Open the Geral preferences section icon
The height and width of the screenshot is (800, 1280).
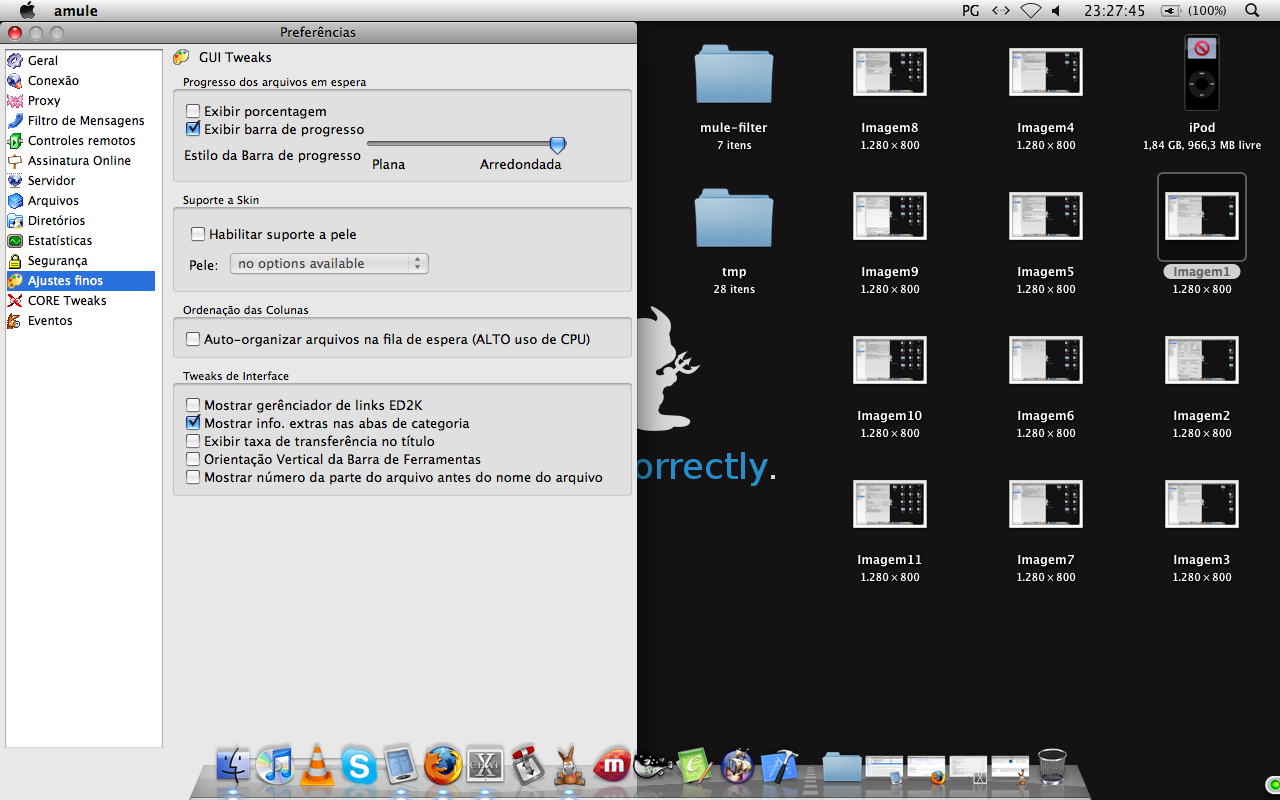(15, 61)
